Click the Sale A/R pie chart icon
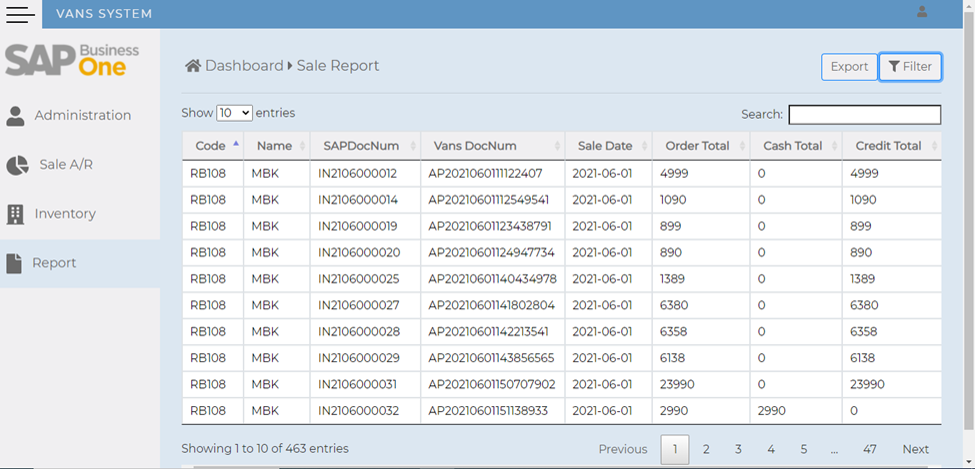Screen dimensions: 975x469 17,165
